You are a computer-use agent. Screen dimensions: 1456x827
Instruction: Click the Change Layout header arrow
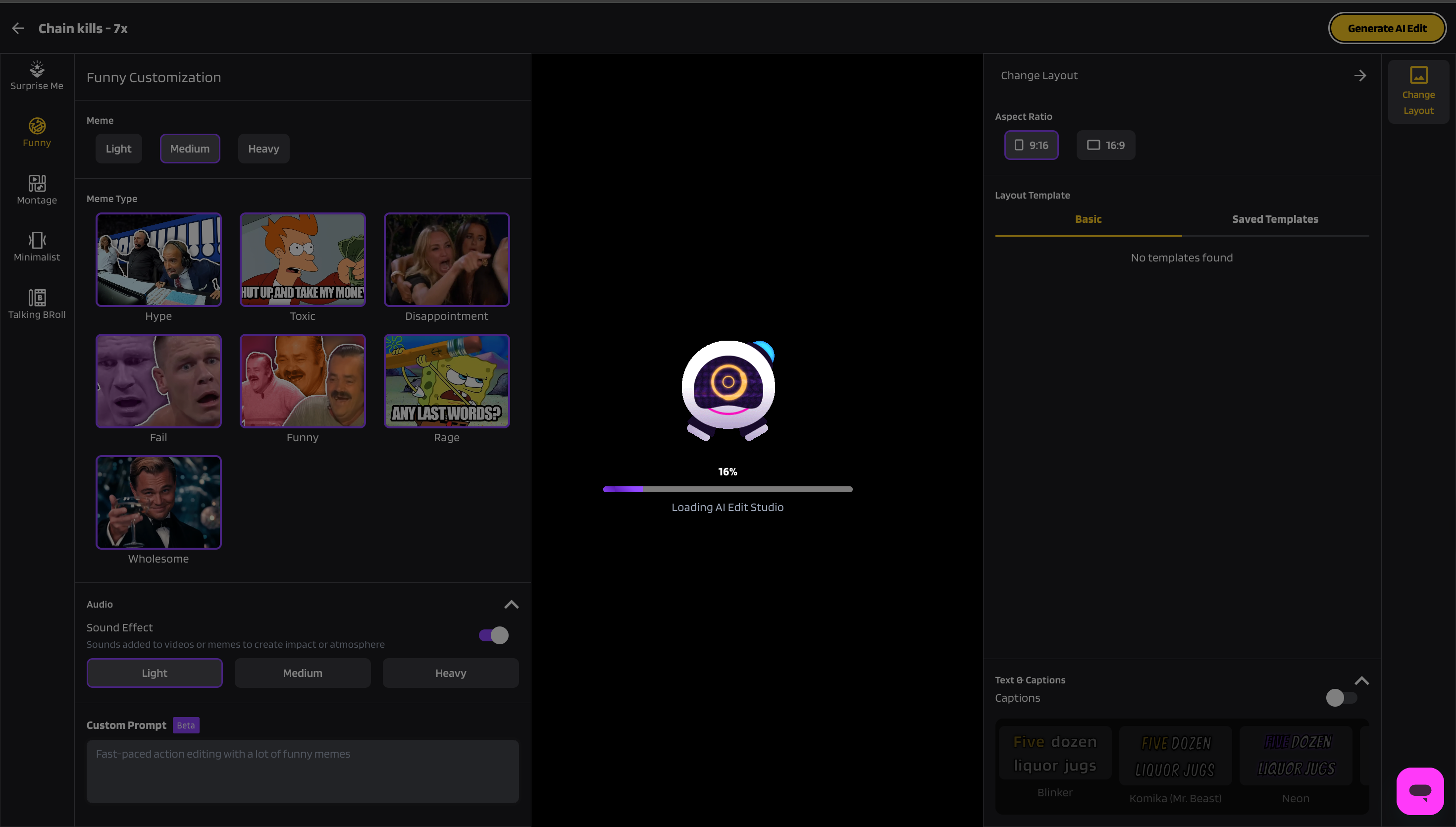tap(1360, 76)
